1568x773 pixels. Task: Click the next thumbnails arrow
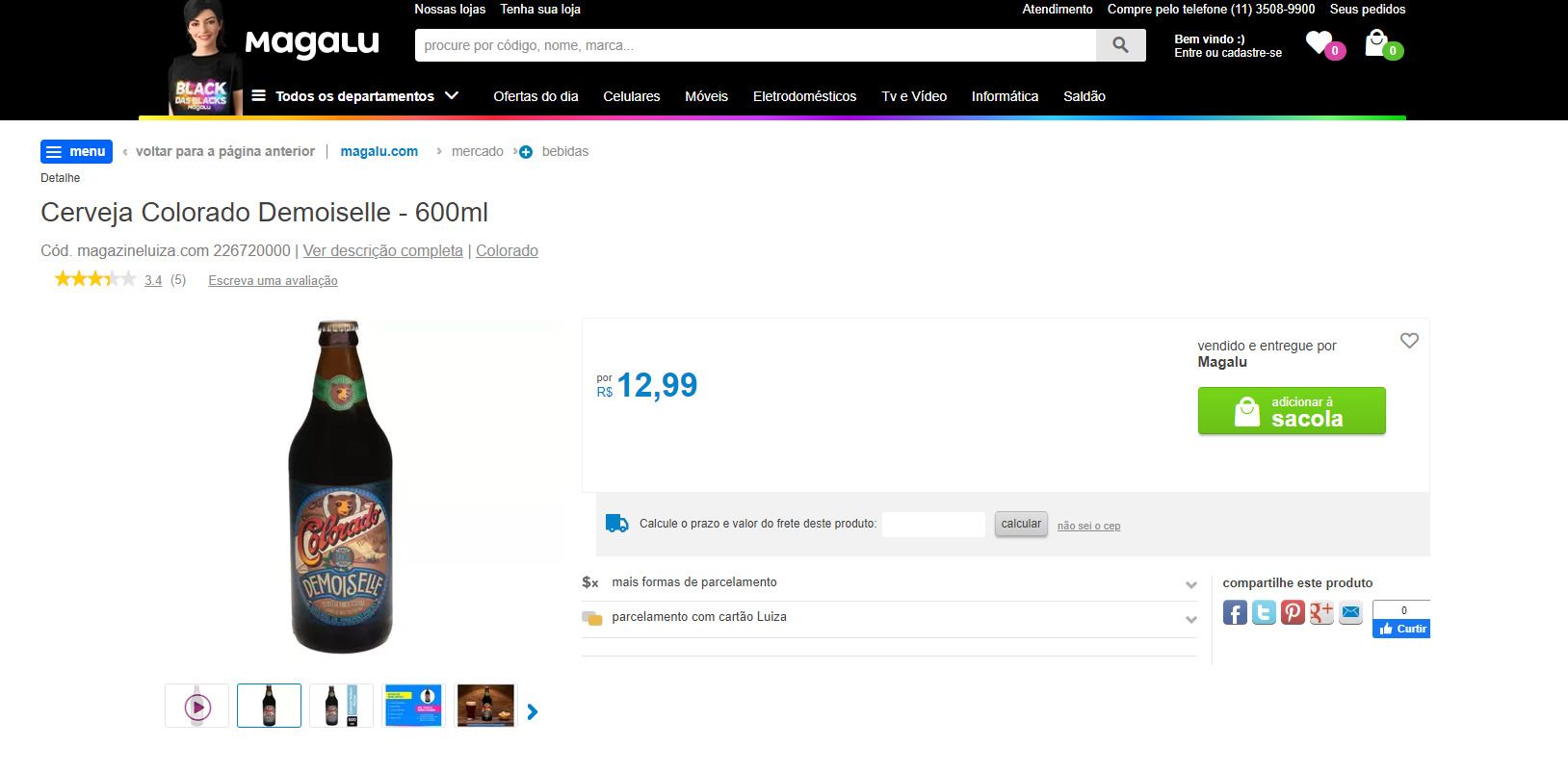pos(533,711)
